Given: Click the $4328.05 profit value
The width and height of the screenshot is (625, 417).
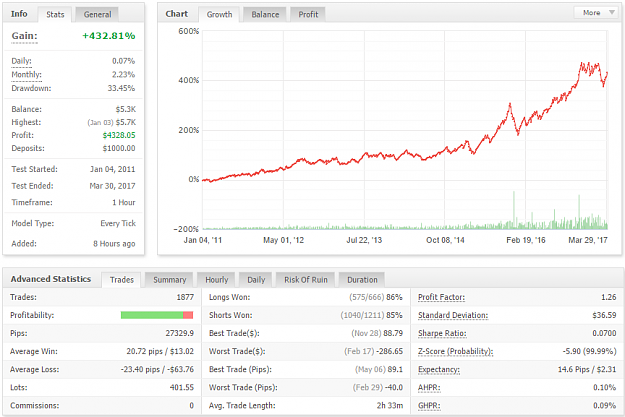Looking at the screenshot, I should [119, 135].
